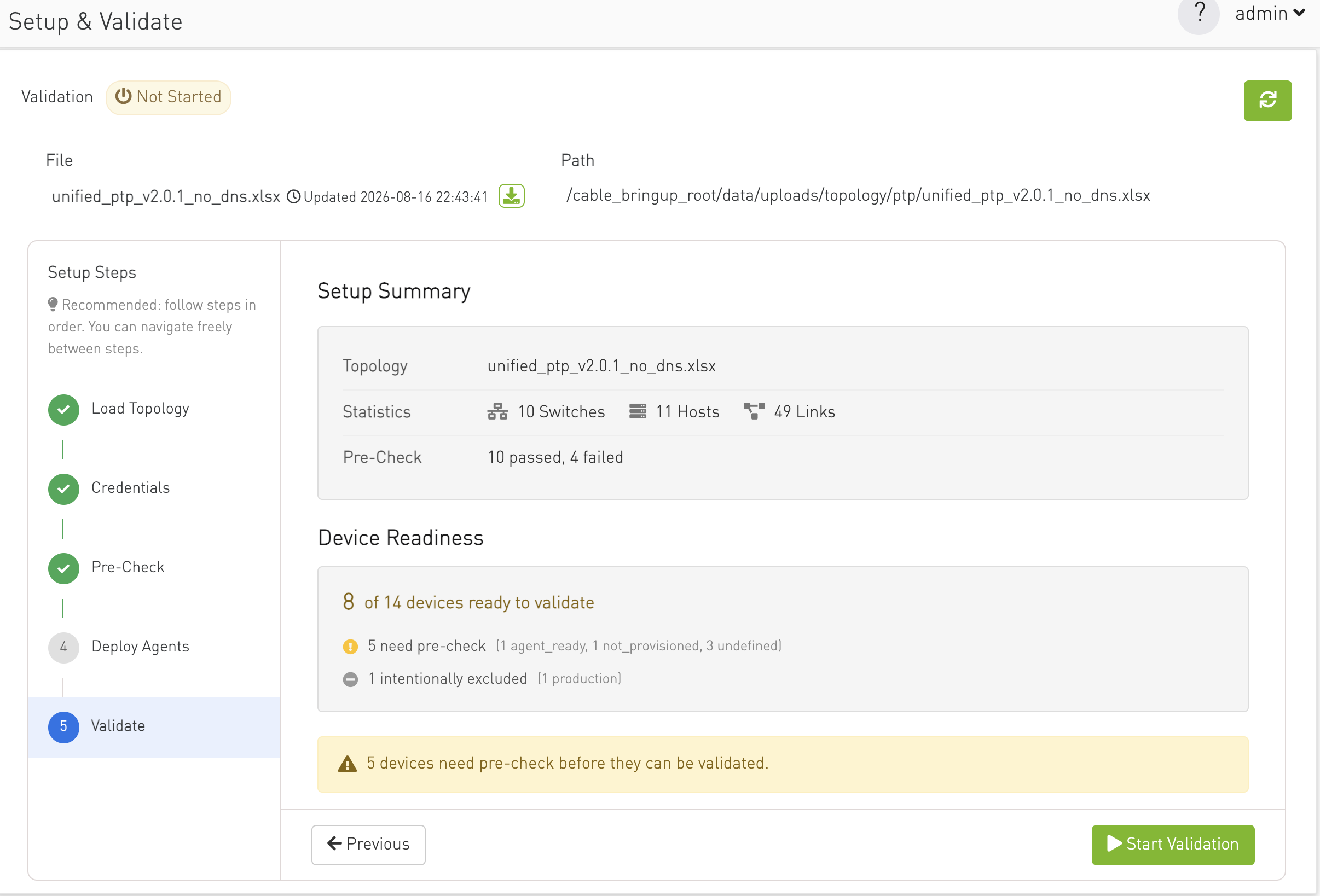The height and width of the screenshot is (896, 1320).
Task: Click the pre-check status breakdown in parentheses
Action: 639,646
